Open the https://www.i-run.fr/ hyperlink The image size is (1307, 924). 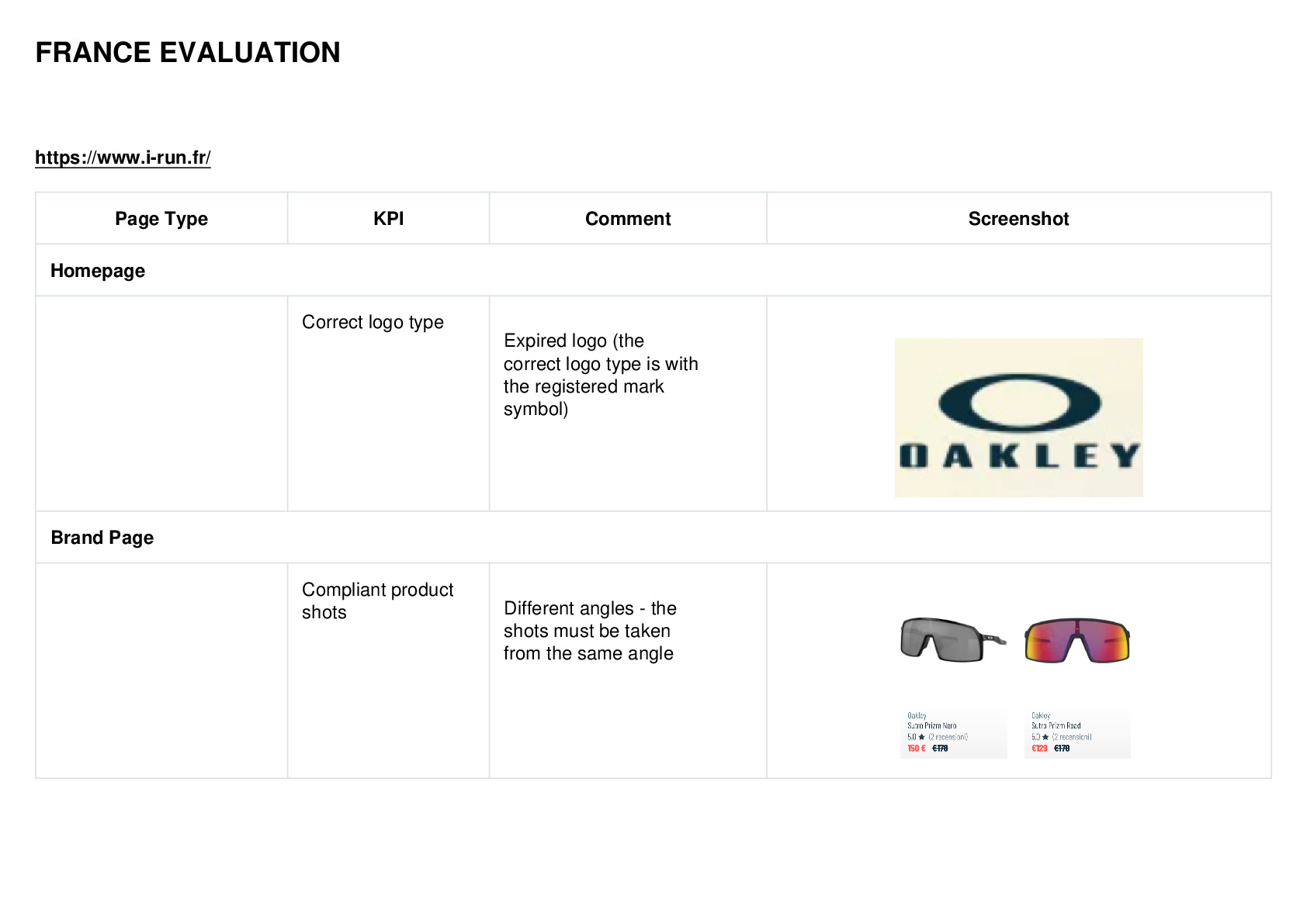coord(123,157)
